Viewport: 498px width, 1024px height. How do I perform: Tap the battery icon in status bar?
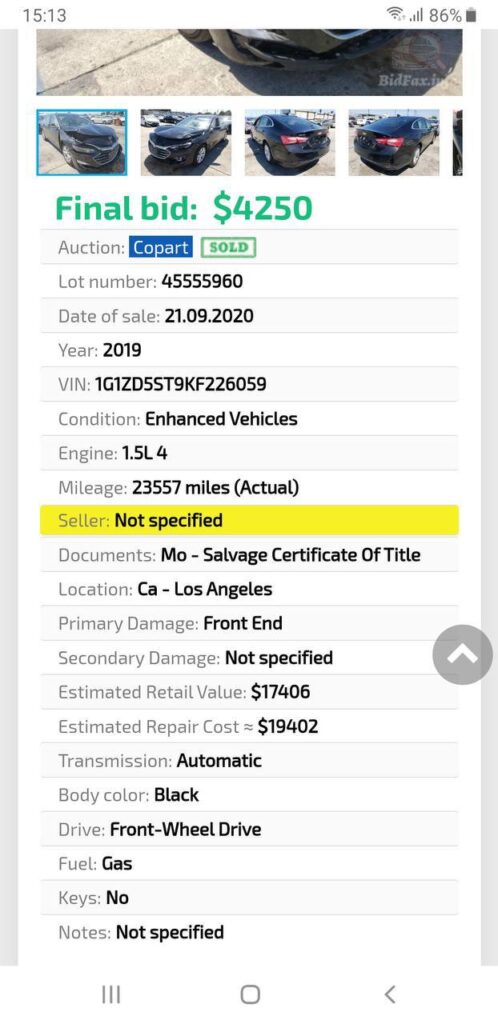coord(471,14)
